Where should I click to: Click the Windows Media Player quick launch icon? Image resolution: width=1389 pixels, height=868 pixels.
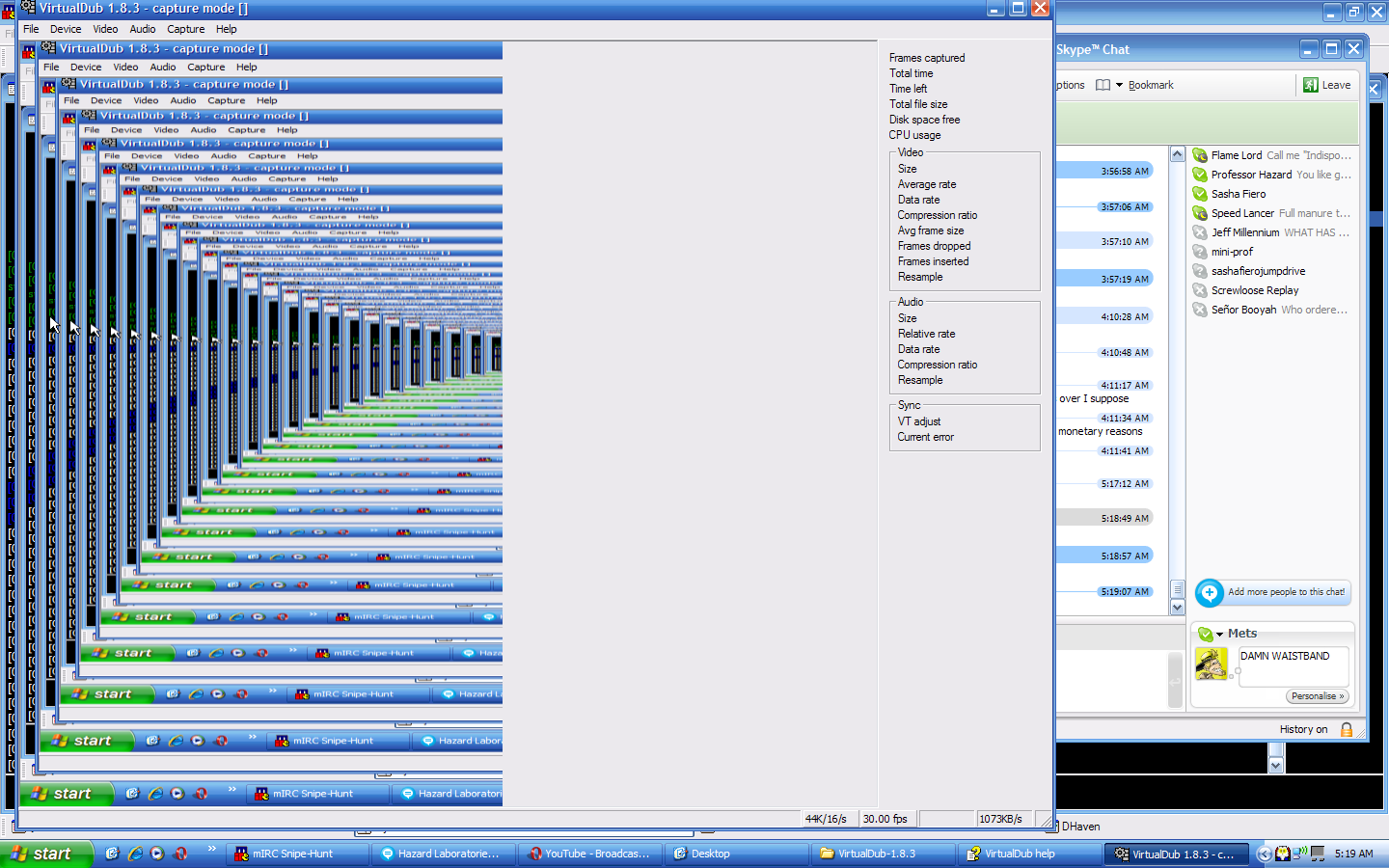[x=157, y=854]
